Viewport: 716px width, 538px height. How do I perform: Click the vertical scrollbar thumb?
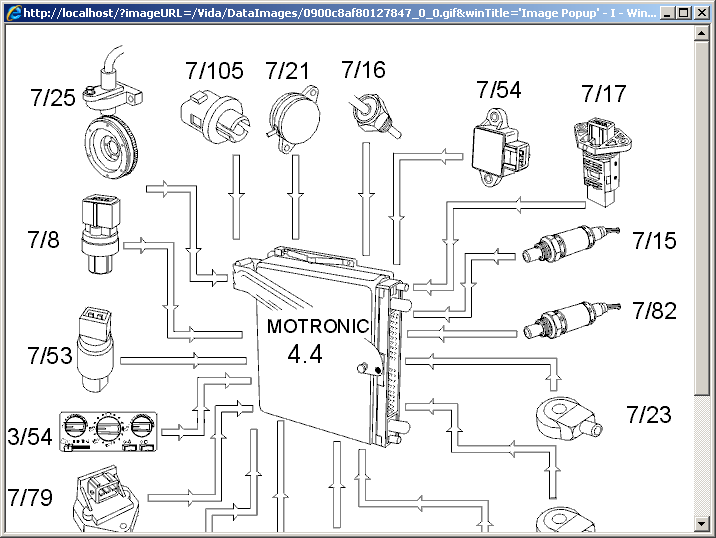coord(701,218)
